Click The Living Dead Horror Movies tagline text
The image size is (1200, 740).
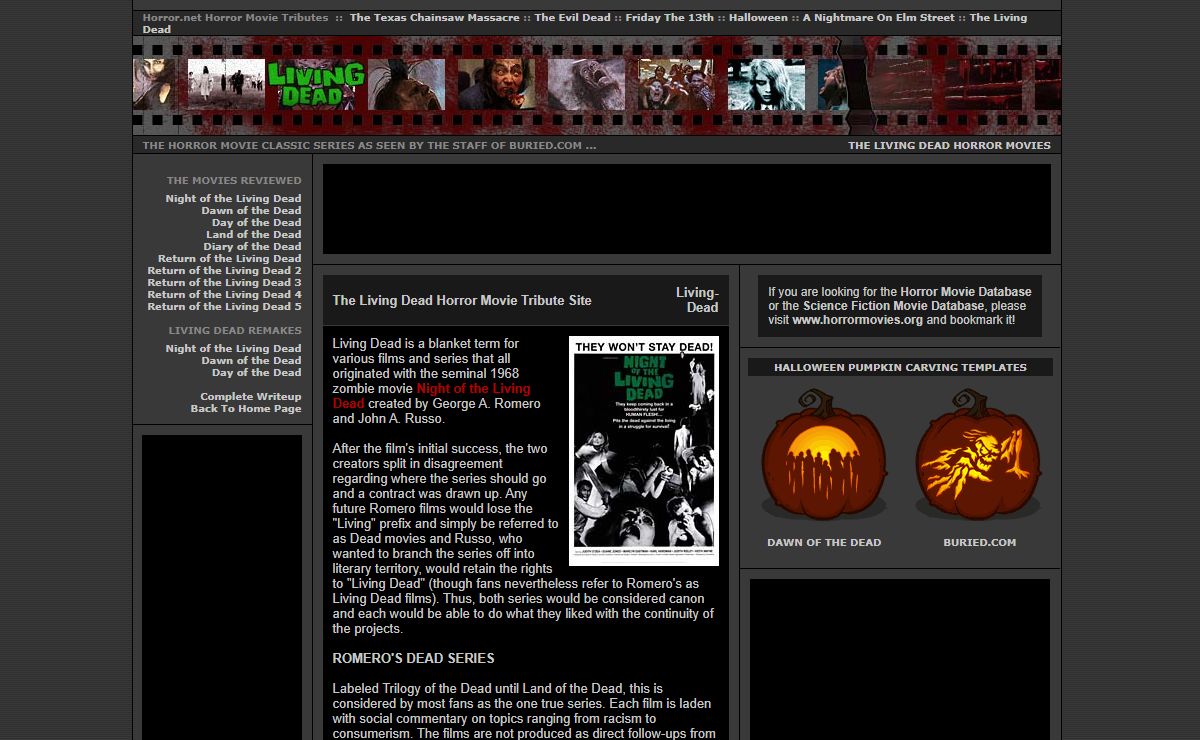[x=949, y=145]
